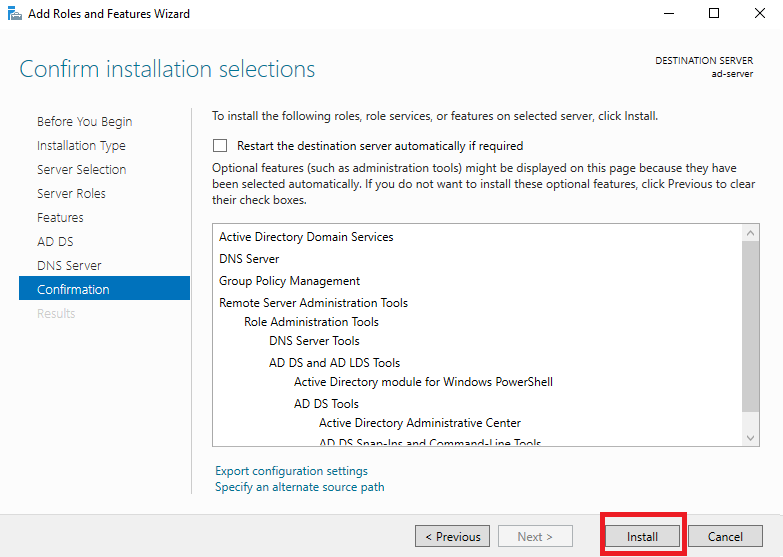Cancel the wizard
Image resolution: width=783 pixels, height=557 pixels.
pos(725,536)
